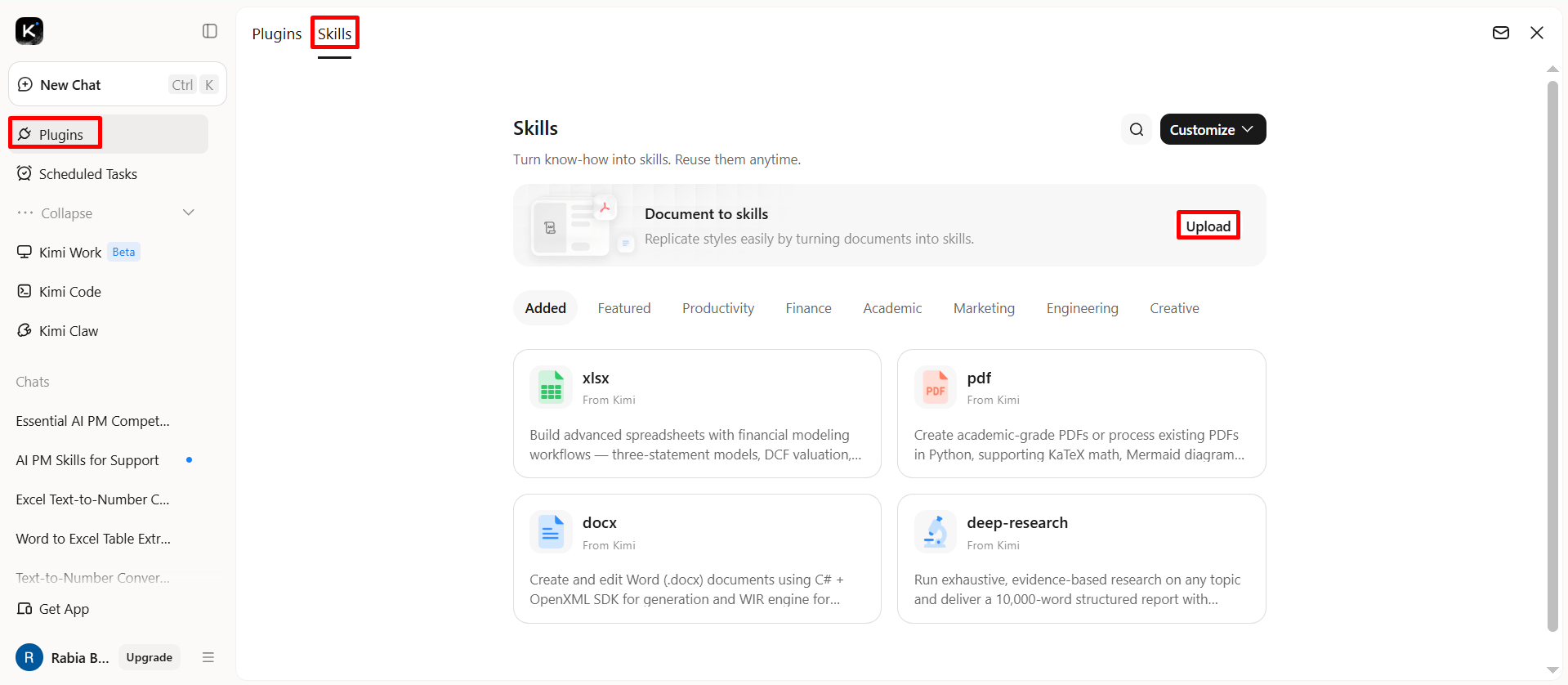Click the xlsx description text
Screen dimensions: 1568x685
tap(695, 445)
